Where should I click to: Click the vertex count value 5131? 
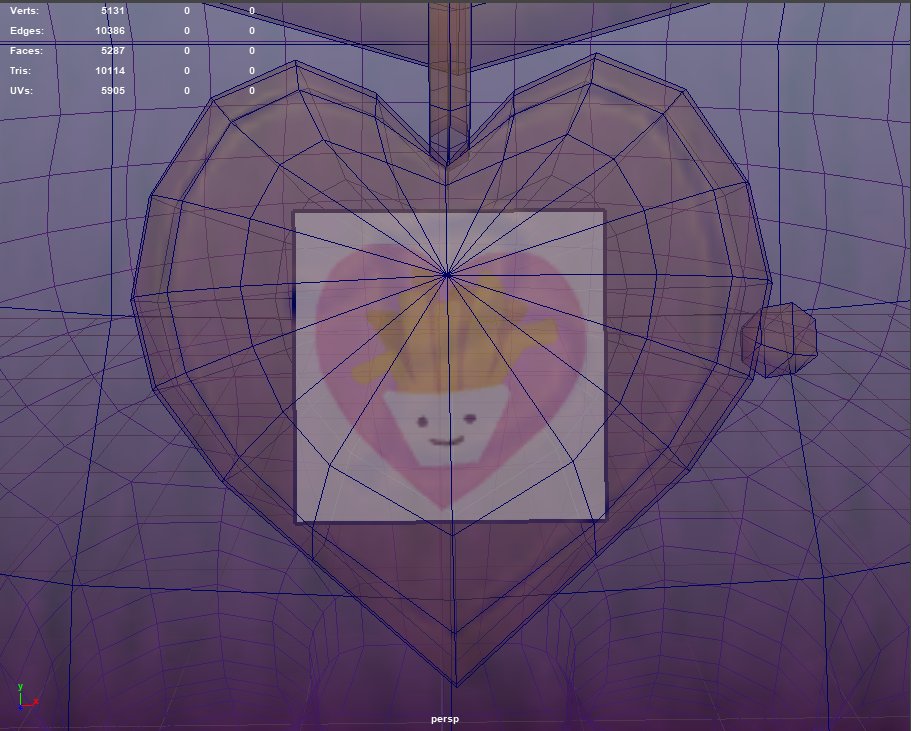click(x=113, y=11)
